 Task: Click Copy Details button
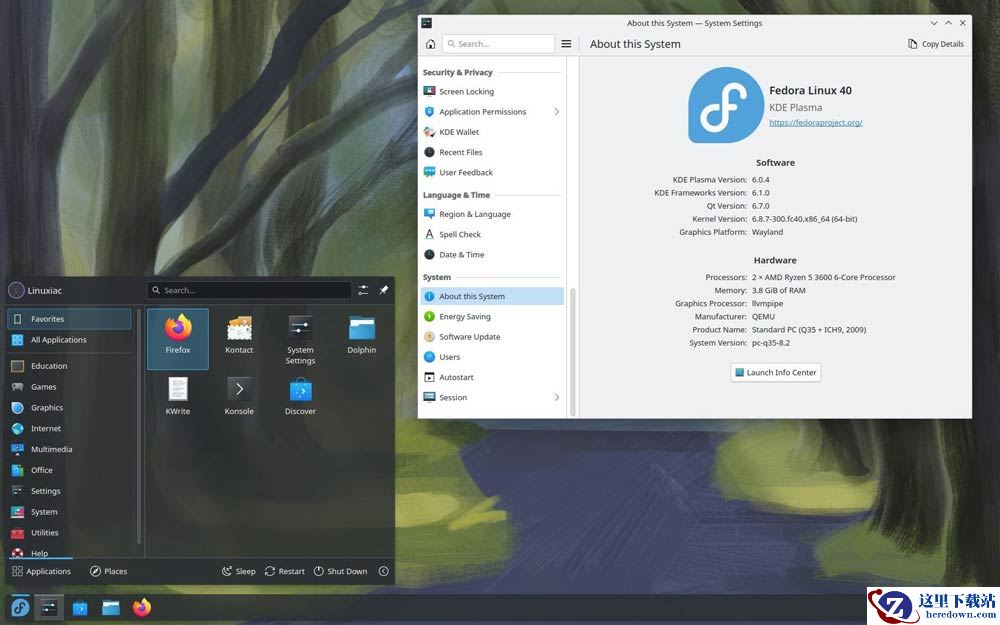click(936, 44)
